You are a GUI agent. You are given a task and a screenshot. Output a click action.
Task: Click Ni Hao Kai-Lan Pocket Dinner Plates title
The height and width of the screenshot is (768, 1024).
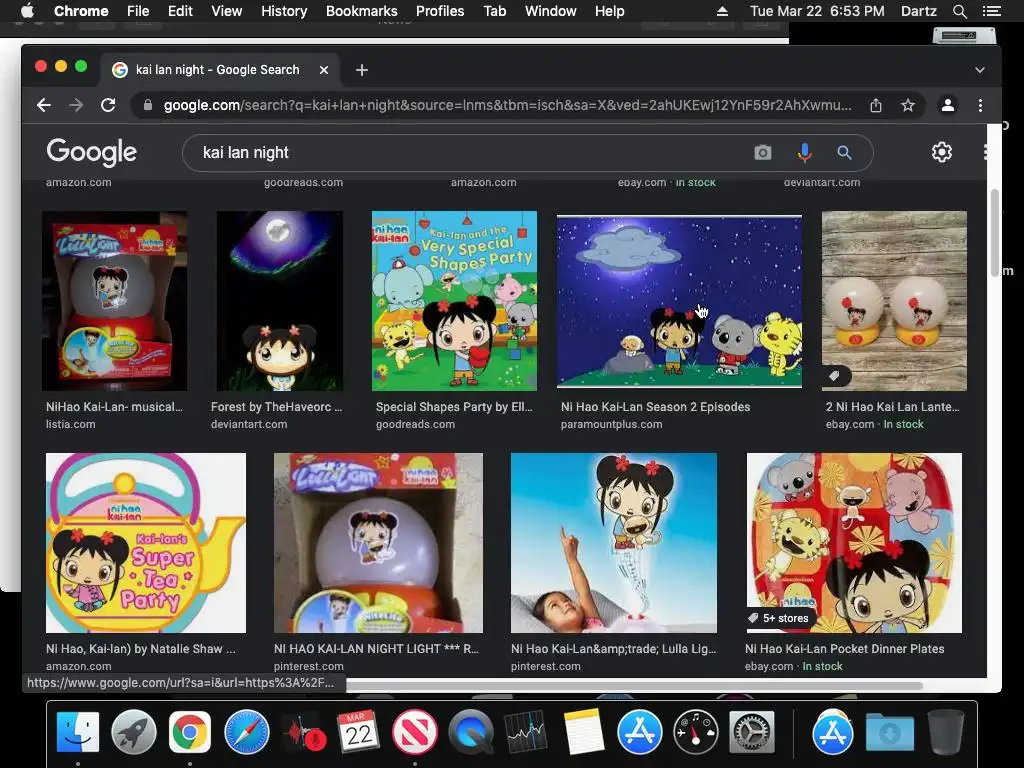[x=844, y=648]
